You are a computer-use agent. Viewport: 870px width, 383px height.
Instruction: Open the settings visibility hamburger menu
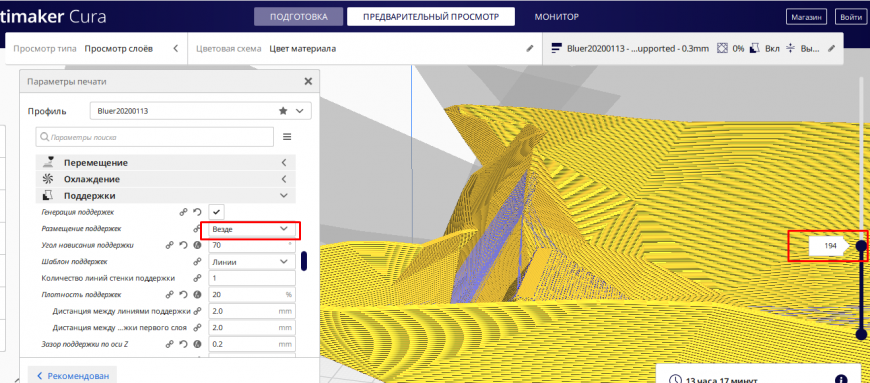click(287, 137)
